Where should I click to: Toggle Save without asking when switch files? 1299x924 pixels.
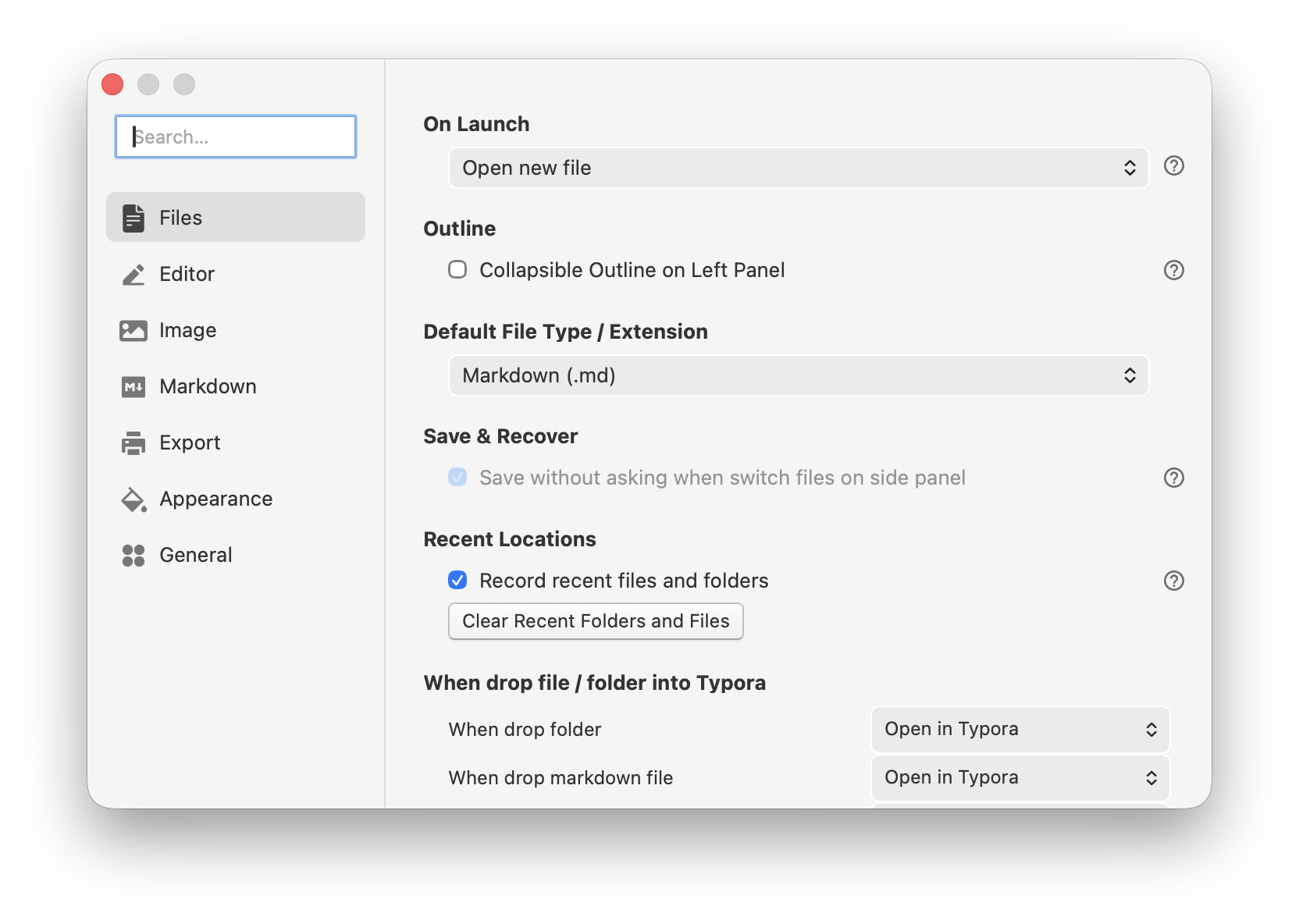457,478
